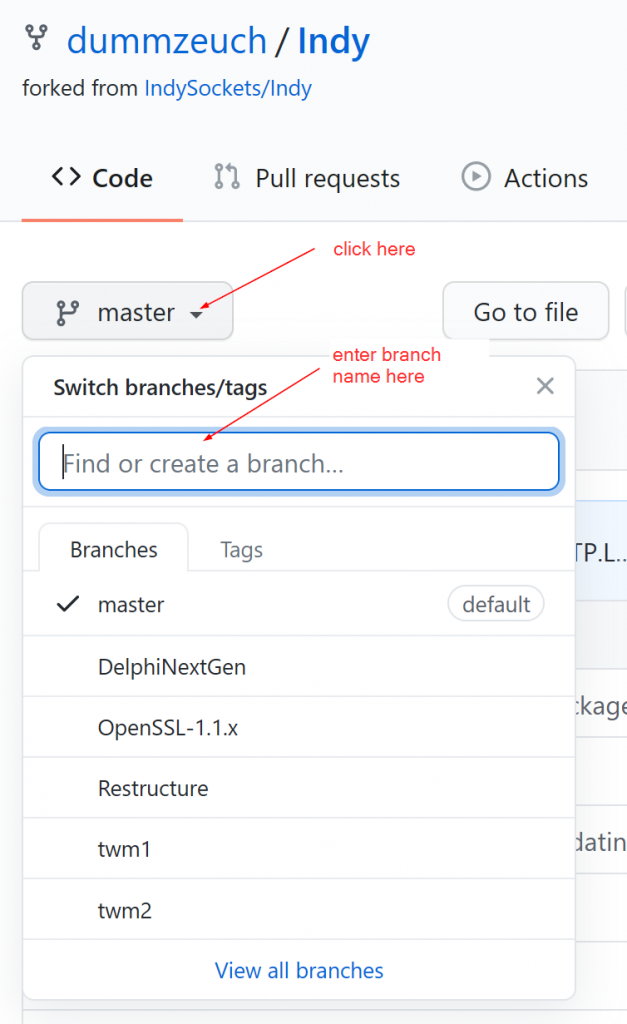
Task: Click the View all branches link
Action: click(298, 970)
